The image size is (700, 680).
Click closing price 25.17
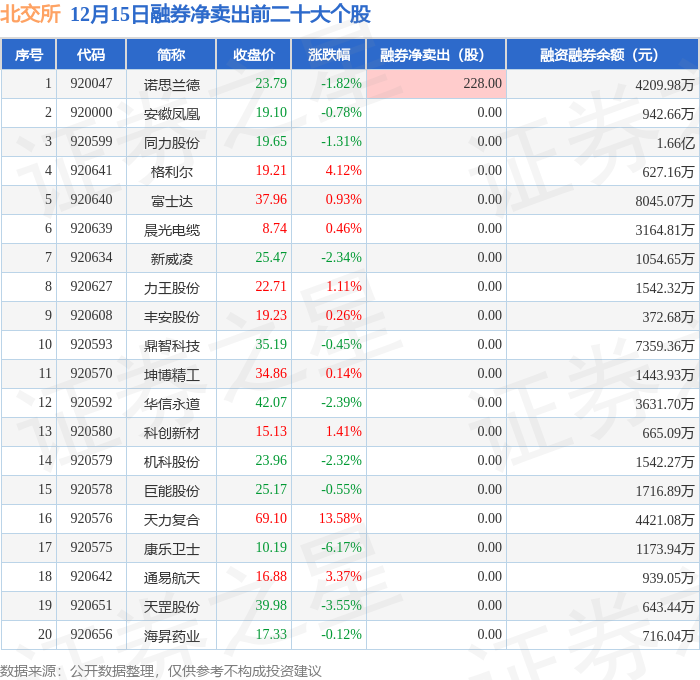point(271,490)
